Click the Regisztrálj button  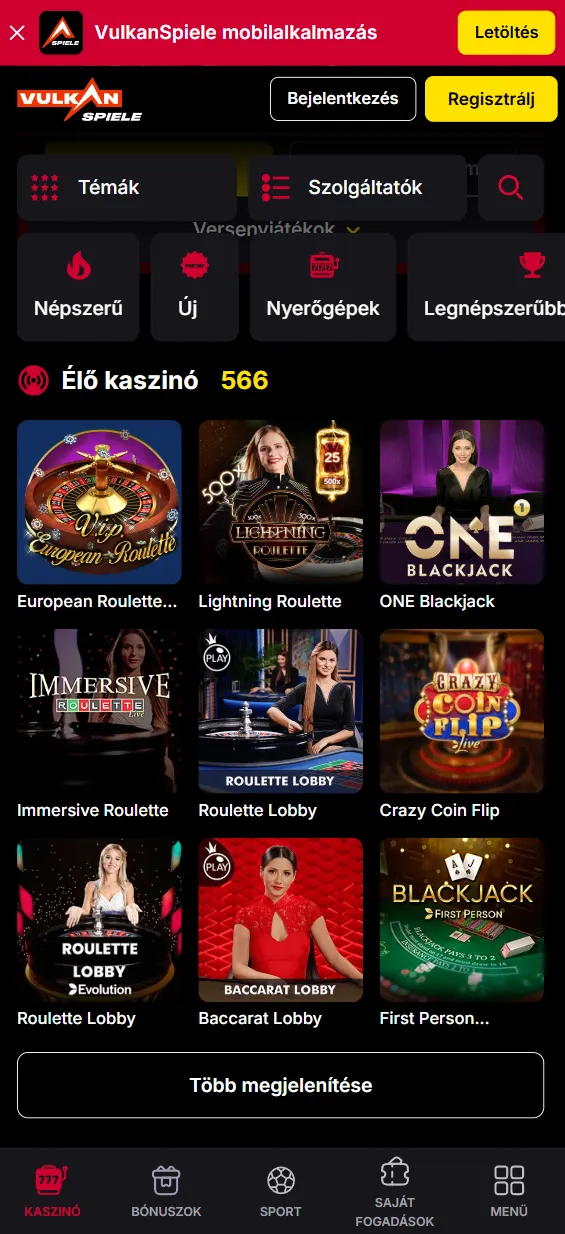(491, 99)
